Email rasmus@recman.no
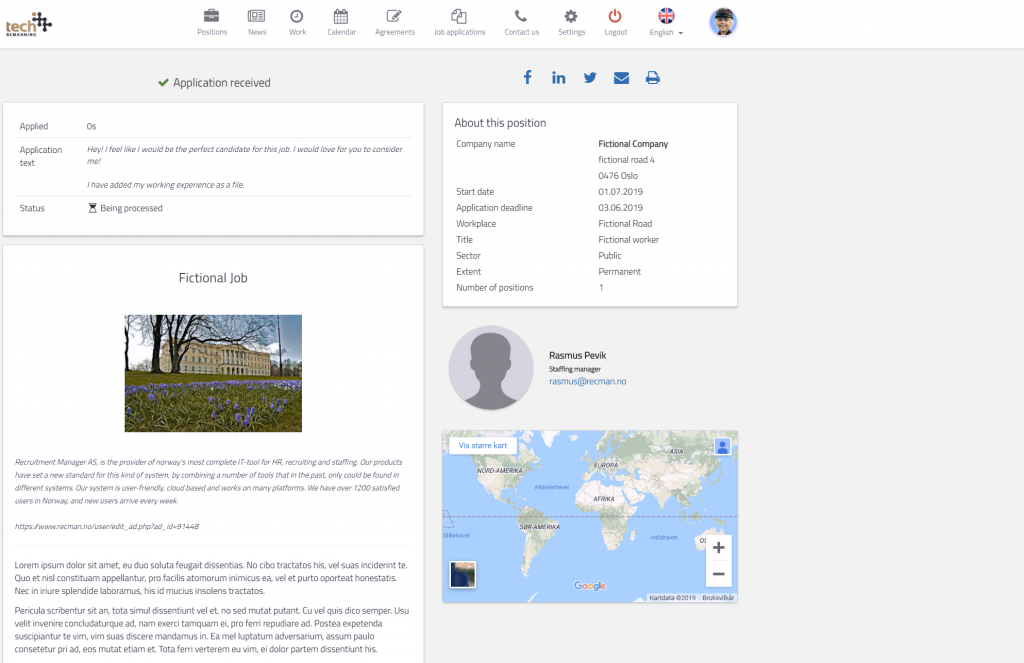Screen dimensions: 1024x663 [x=587, y=382]
